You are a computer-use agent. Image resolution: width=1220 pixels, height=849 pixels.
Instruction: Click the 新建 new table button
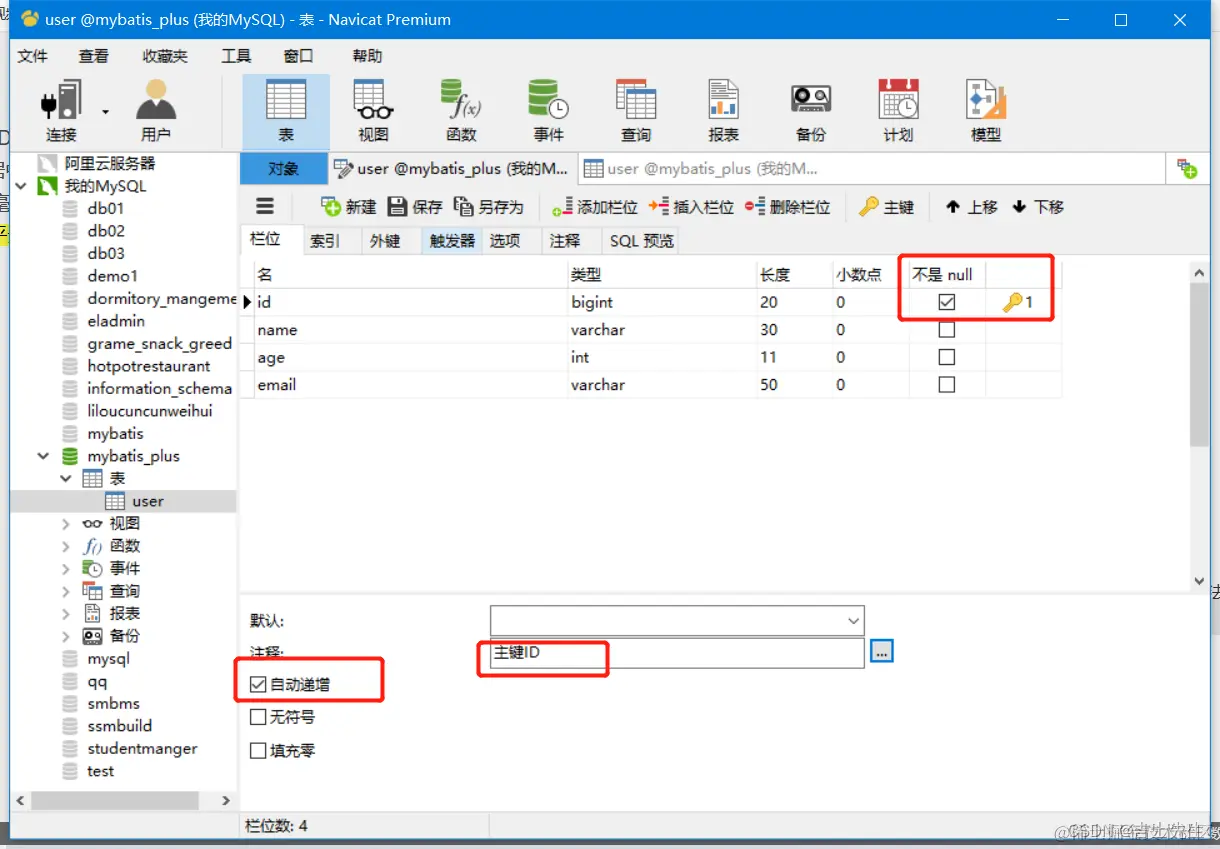click(348, 207)
